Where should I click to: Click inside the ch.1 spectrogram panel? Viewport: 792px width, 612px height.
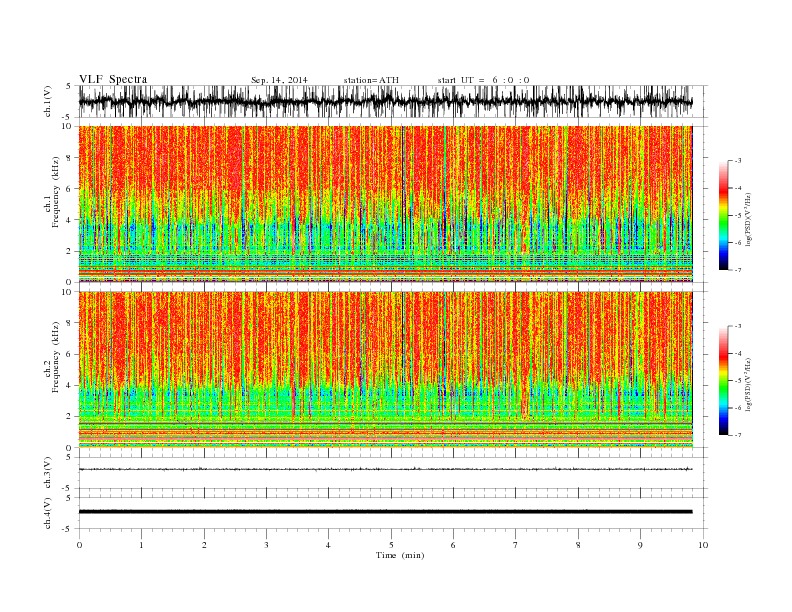[385, 204]
